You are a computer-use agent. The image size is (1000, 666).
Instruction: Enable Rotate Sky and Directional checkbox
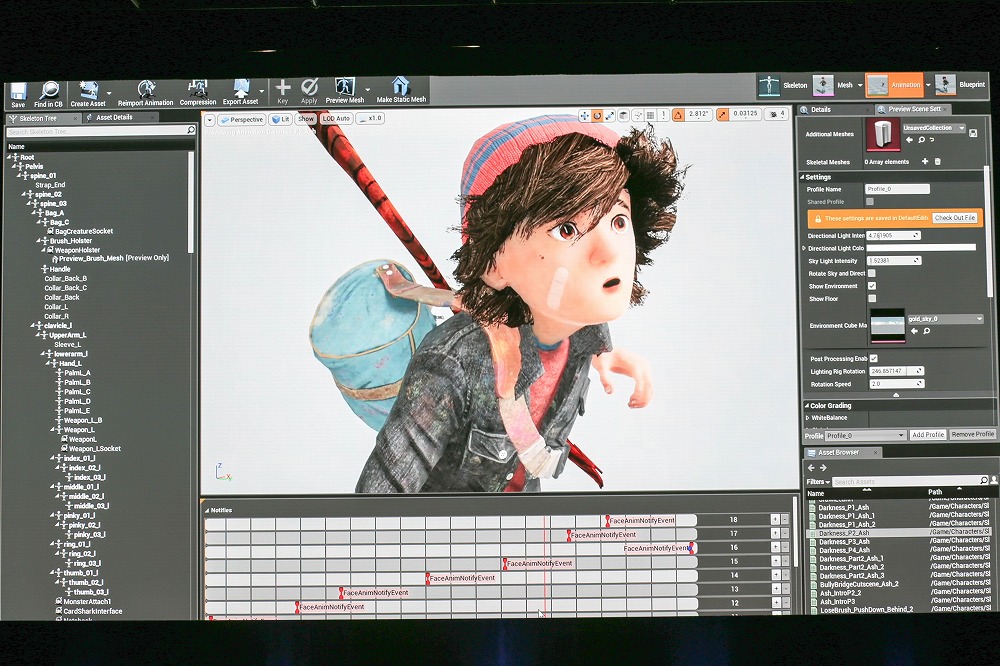pyautogui.click(x=872, y=273)
